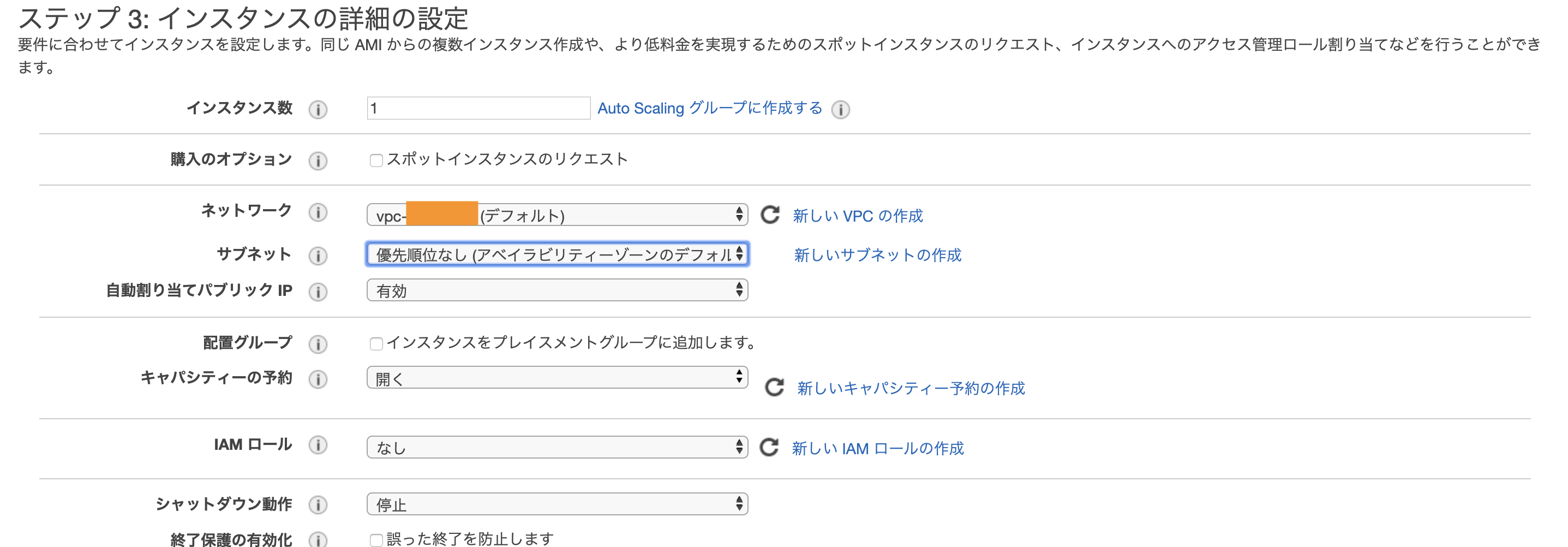Click the info icon beside 配置グループ
1568x547 pixels.
point(318,343)
